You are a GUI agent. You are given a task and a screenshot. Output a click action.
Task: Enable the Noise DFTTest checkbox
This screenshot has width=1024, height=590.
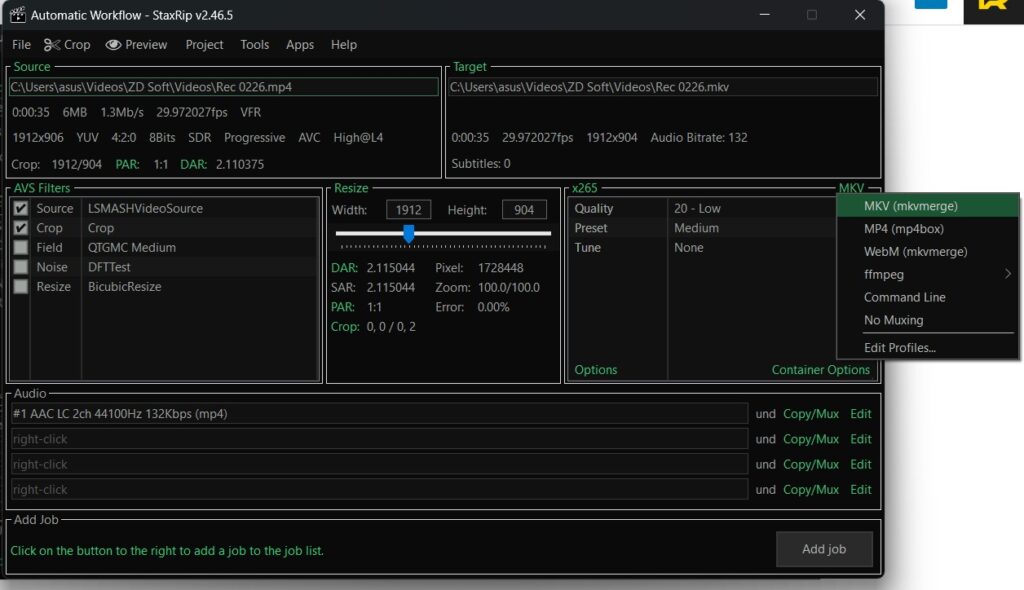[x=21, y=267]
